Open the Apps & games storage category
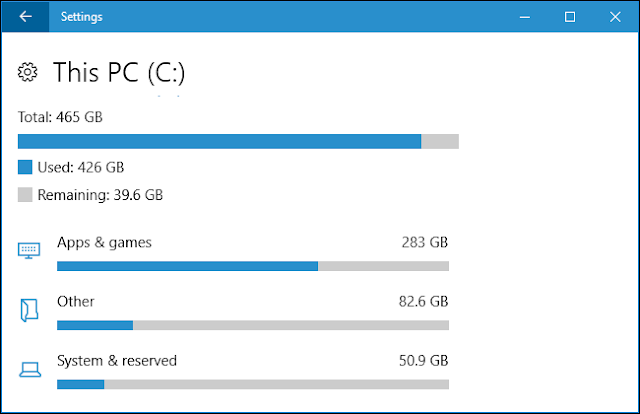640x414 pixels. click(104, 242)
